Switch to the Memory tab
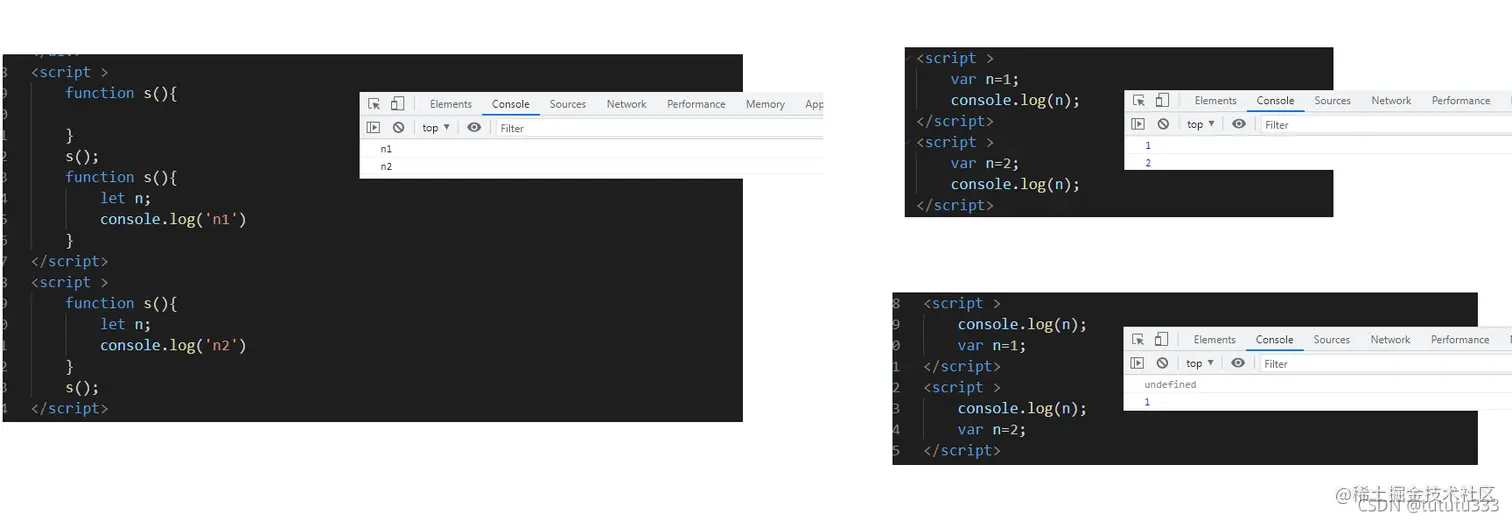 tap(765, 104)
